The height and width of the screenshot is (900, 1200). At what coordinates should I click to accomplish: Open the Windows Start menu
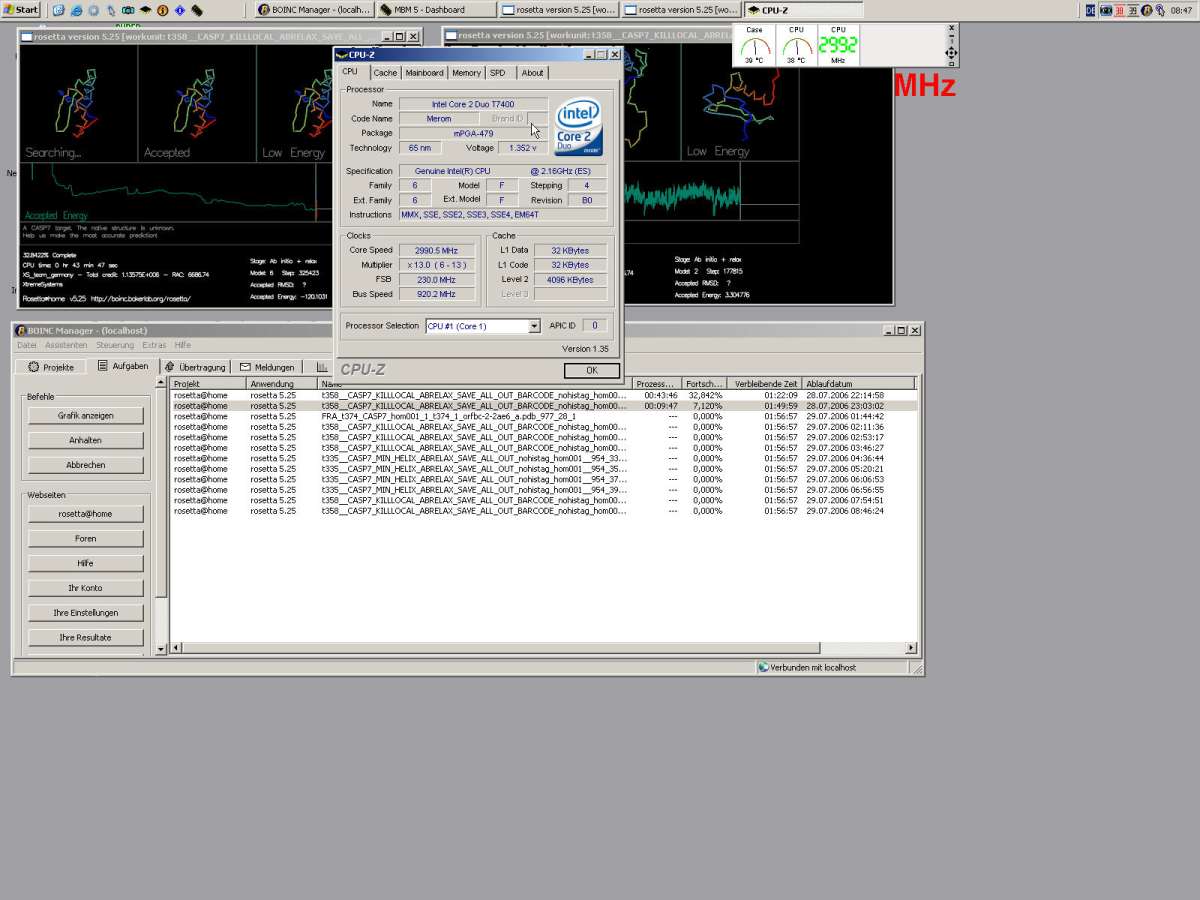(21, 9)
